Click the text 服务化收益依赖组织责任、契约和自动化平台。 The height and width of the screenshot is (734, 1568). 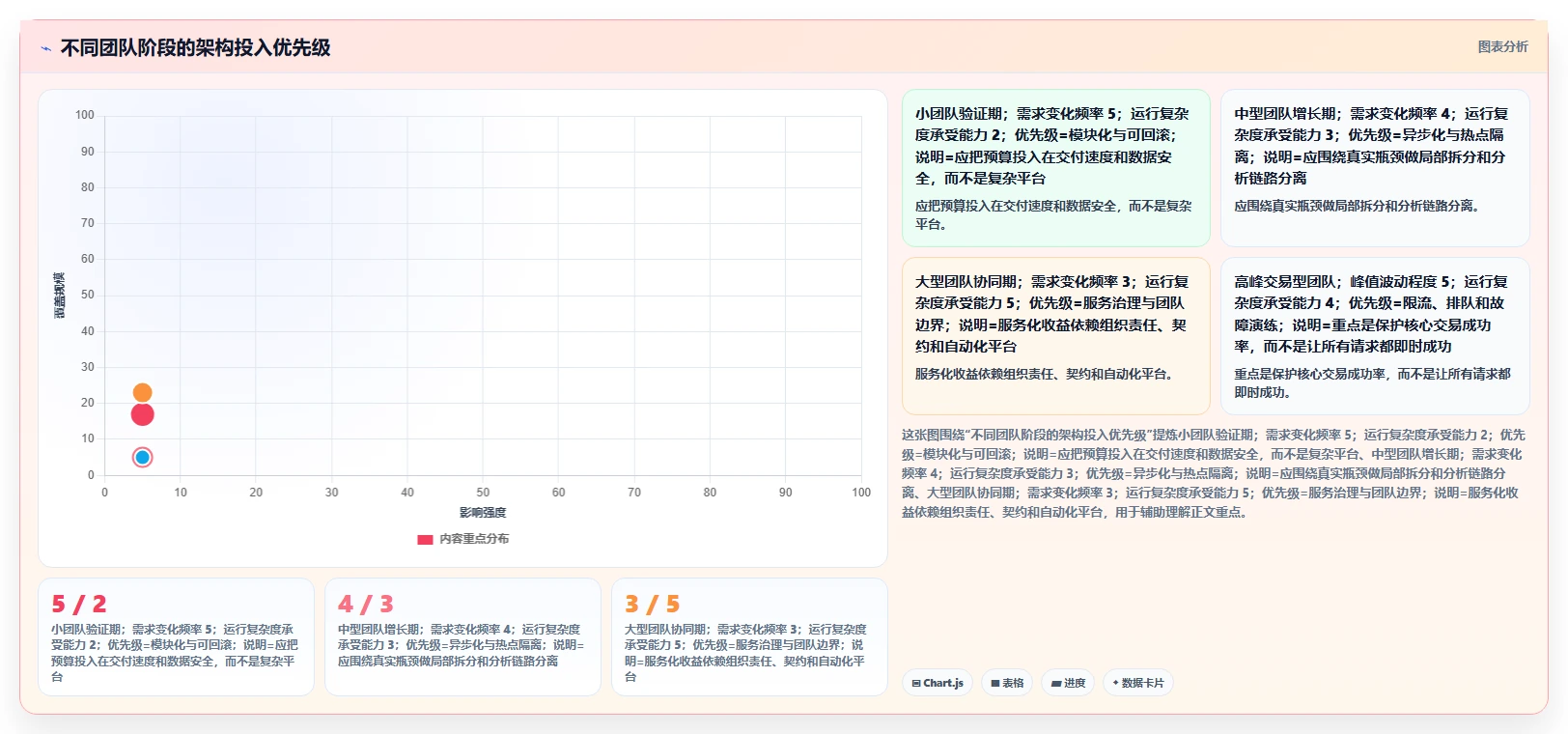[x=1046, y=374]
